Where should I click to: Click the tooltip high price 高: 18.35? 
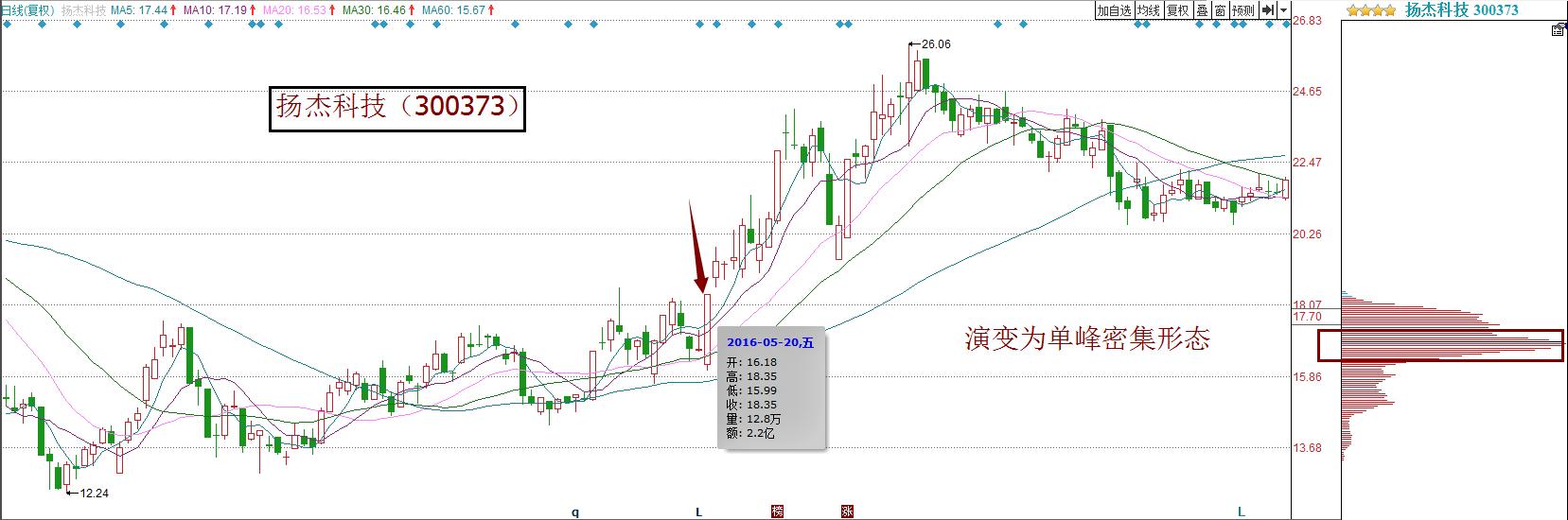[751, 376]
